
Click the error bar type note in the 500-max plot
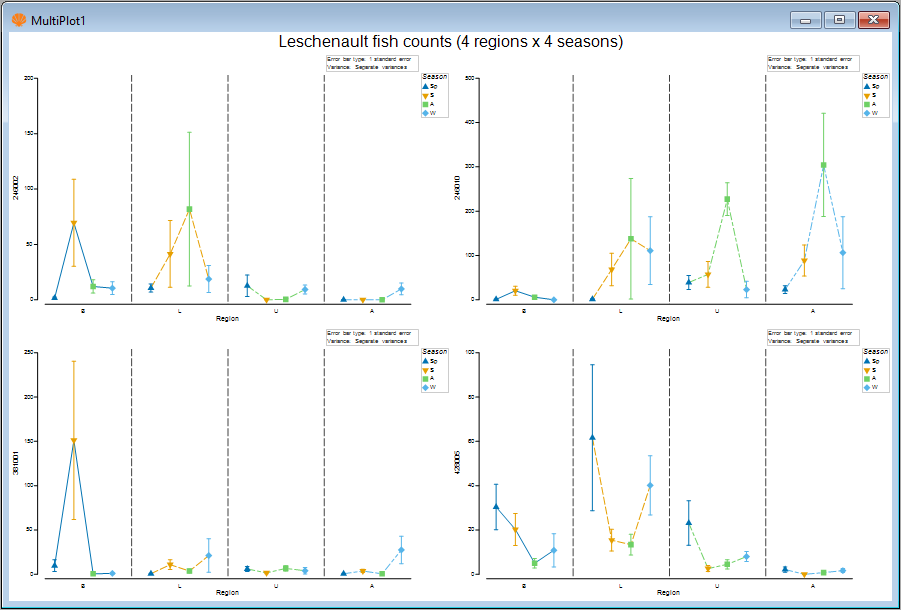(813, 63)
